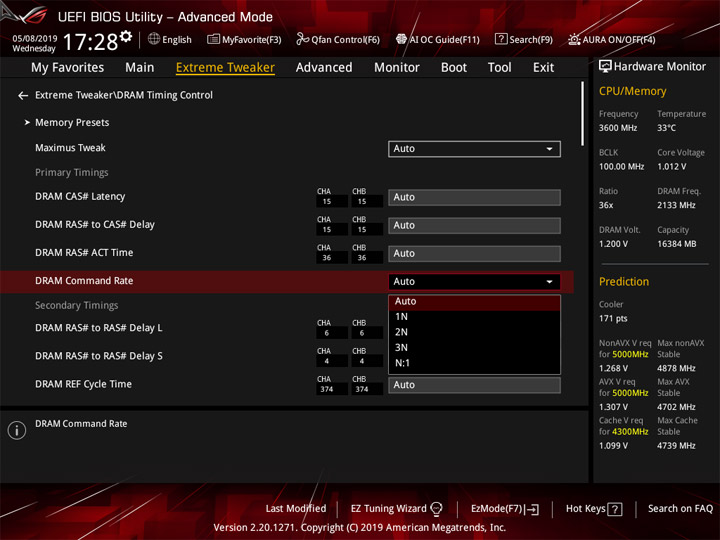720x540 pixels.
Task: Click the Hardware Monitor screen icon
Action: [x=605, y=67]
